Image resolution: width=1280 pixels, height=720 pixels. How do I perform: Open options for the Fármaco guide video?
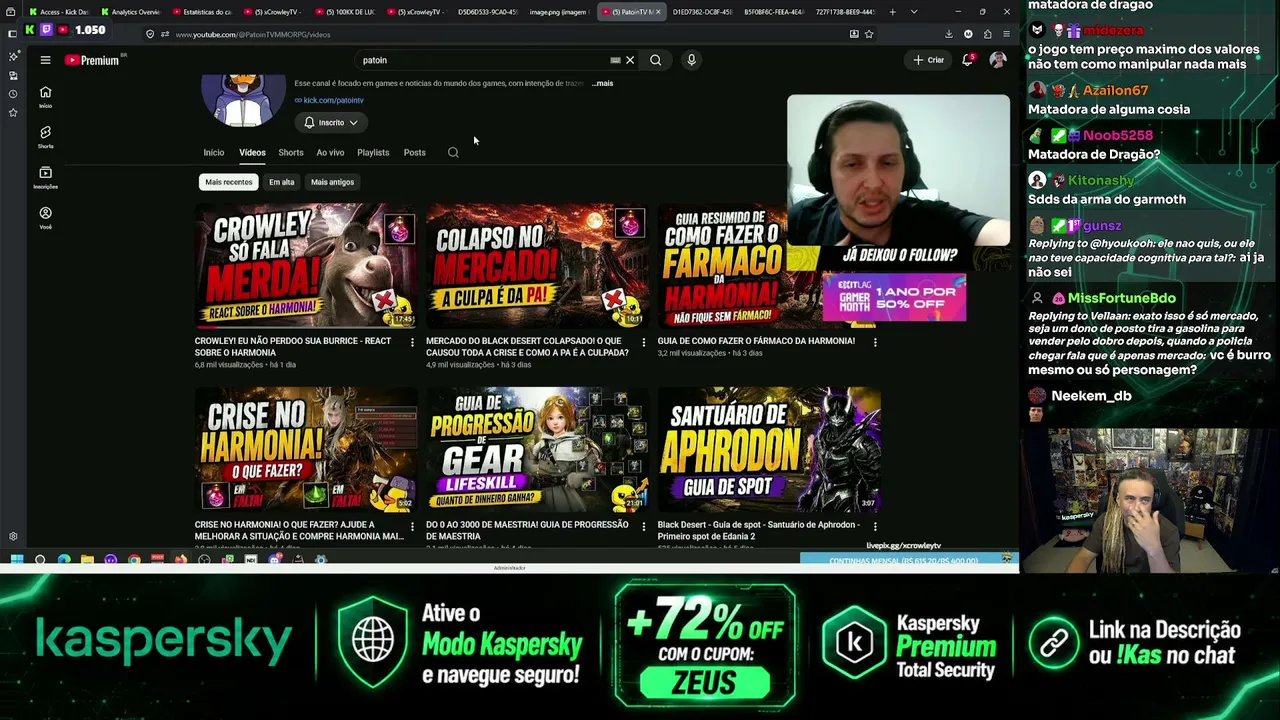(x=875, y=342)
